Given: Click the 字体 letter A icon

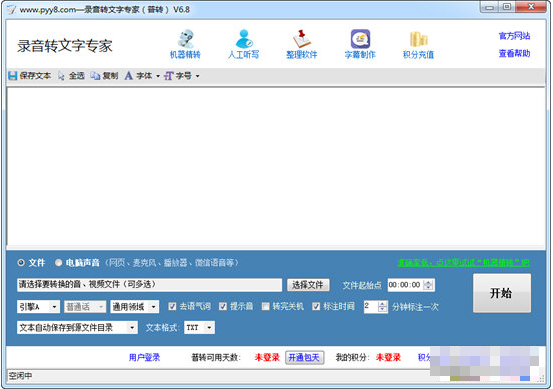Looking at the screenshot, I should pos(129,76).
